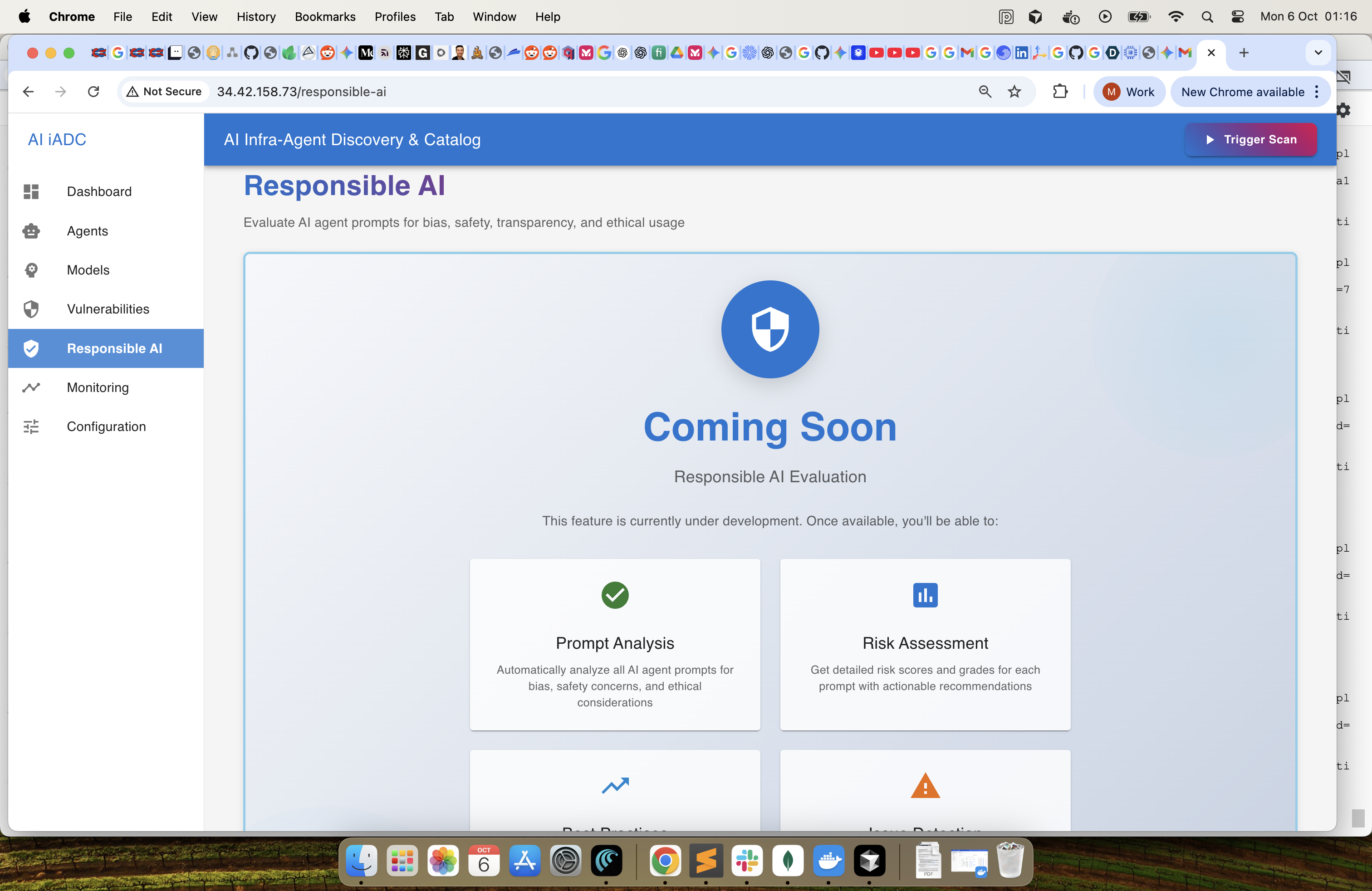The image size is (1372, 891).
Task: Open the Bookmarks menu
Action: (324, 17)
